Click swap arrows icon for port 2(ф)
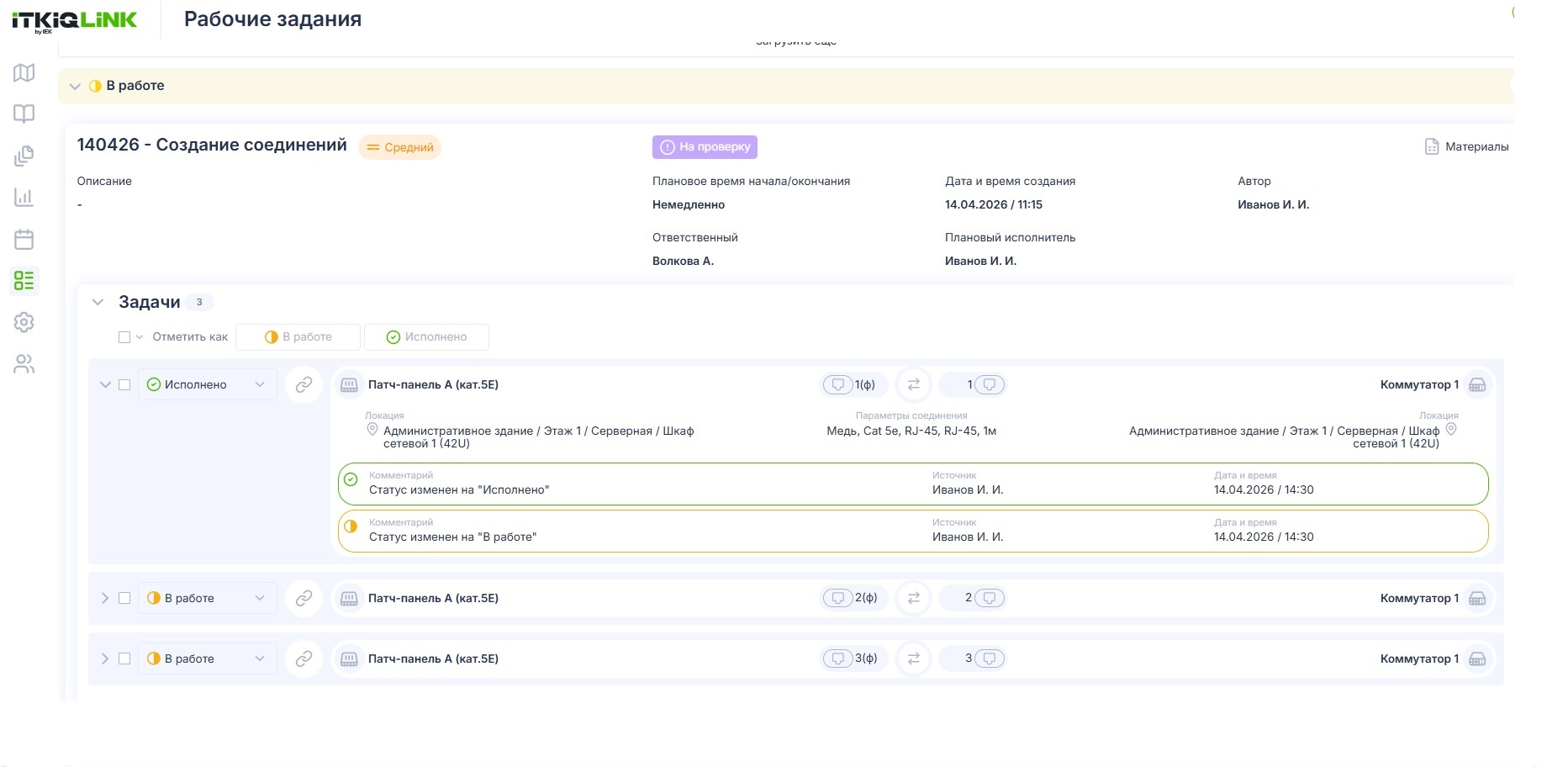Screen dimensions: 1568x767 (914, 598)
